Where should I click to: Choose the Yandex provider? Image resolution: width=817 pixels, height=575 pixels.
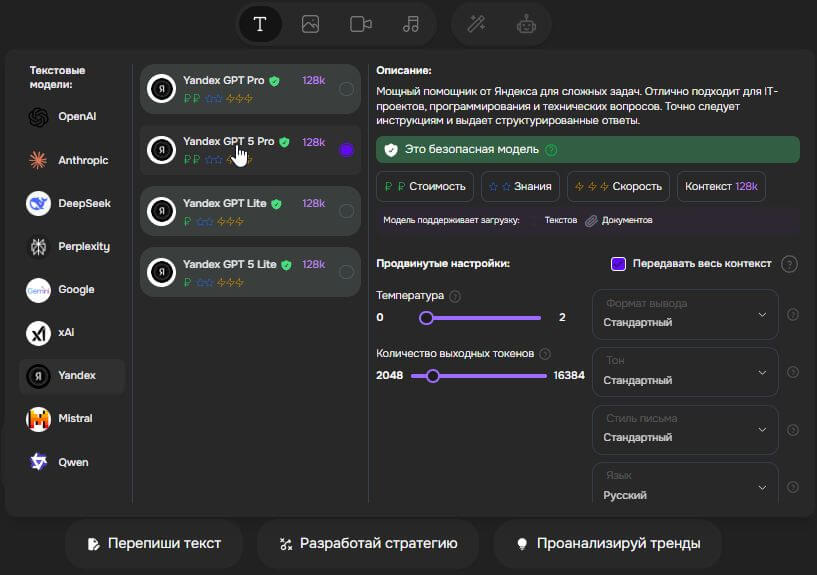[x=72, y=376]
